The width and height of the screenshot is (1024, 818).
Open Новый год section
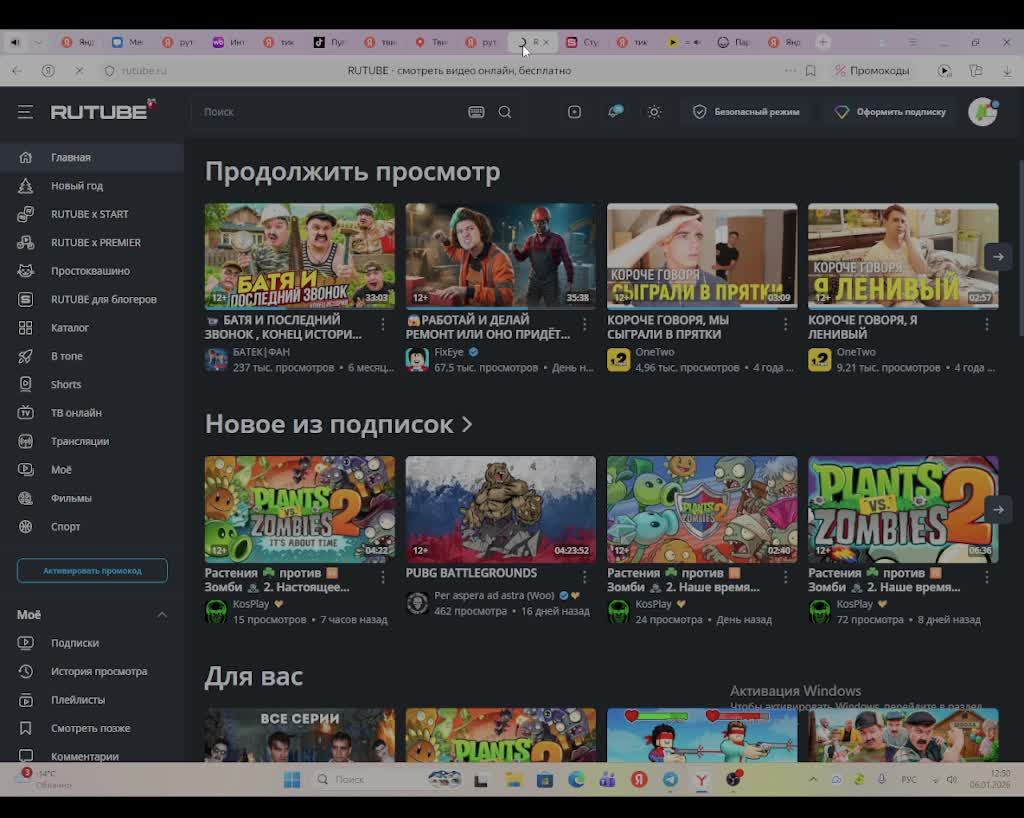[x=91, y=186]
